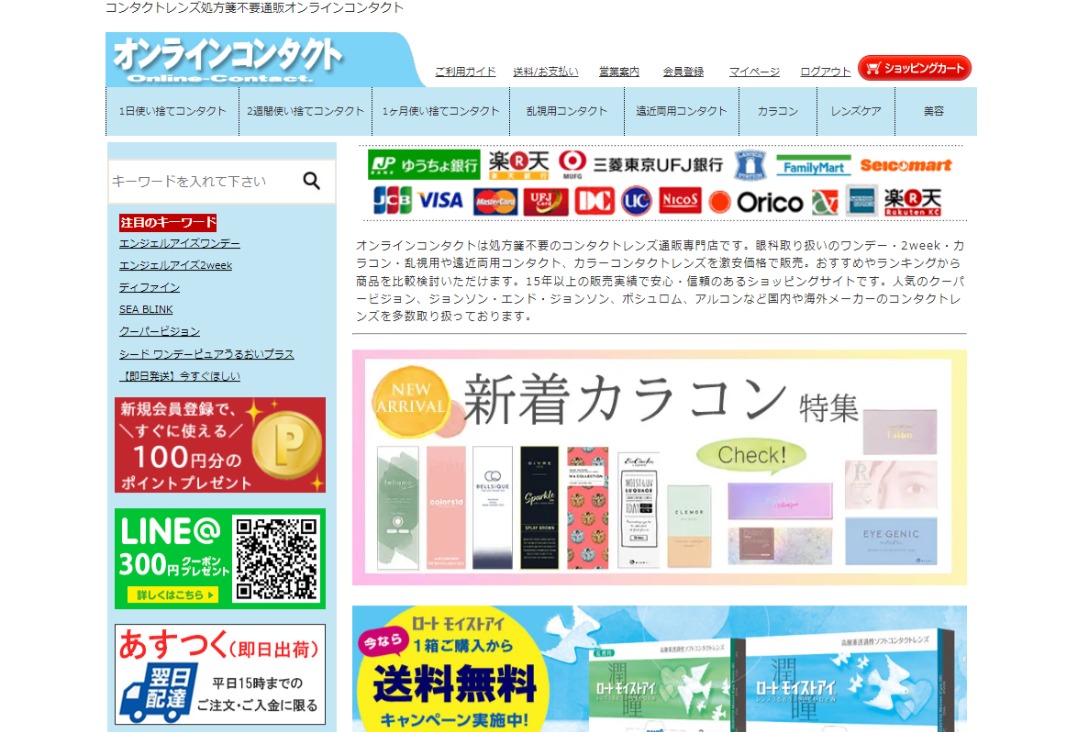Open the カラコン menu item

(778, 111)
